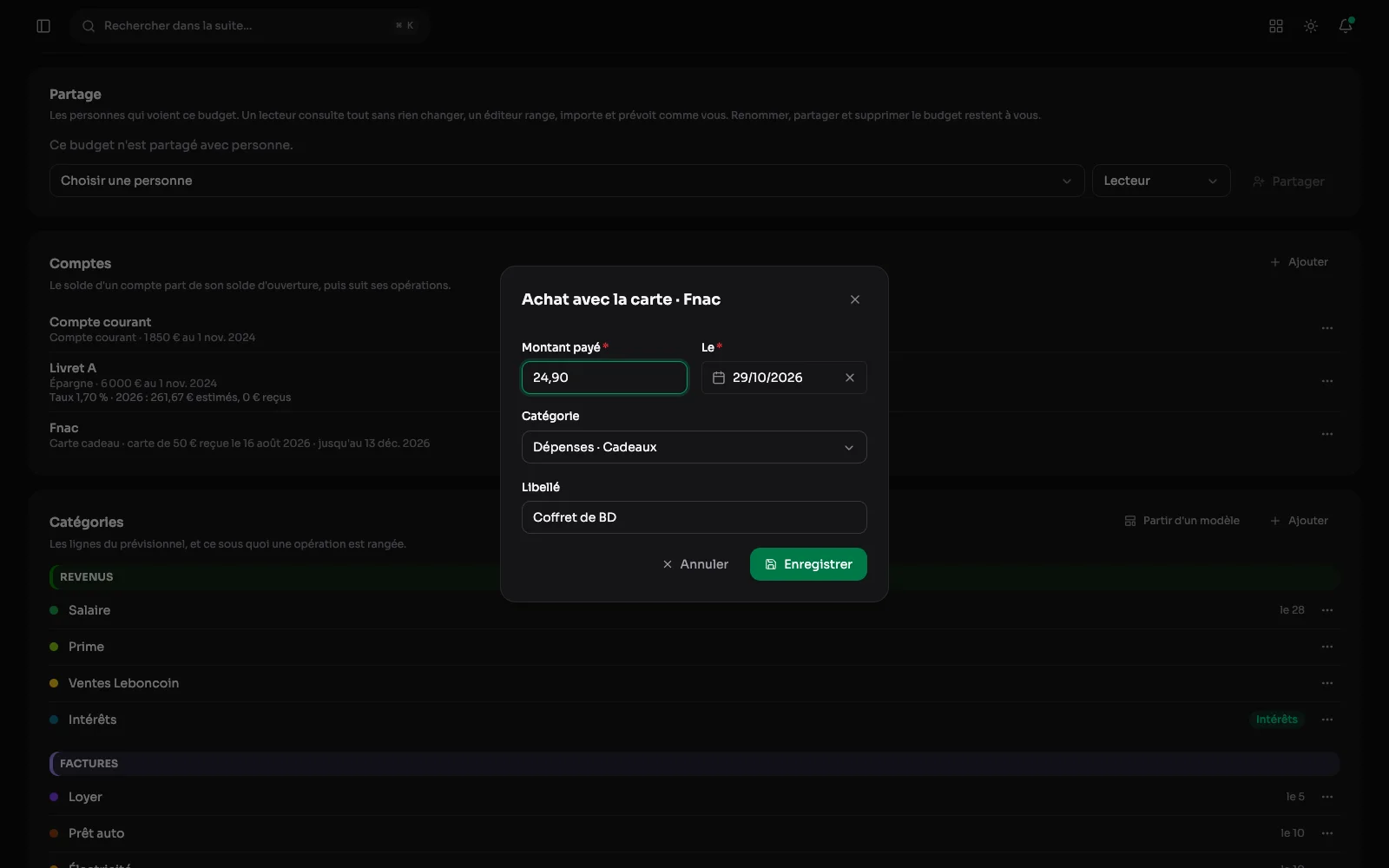This screenshot has width=1389, height=868.
Task: Open options menu for Salaire category
Action: (1327, 610)
